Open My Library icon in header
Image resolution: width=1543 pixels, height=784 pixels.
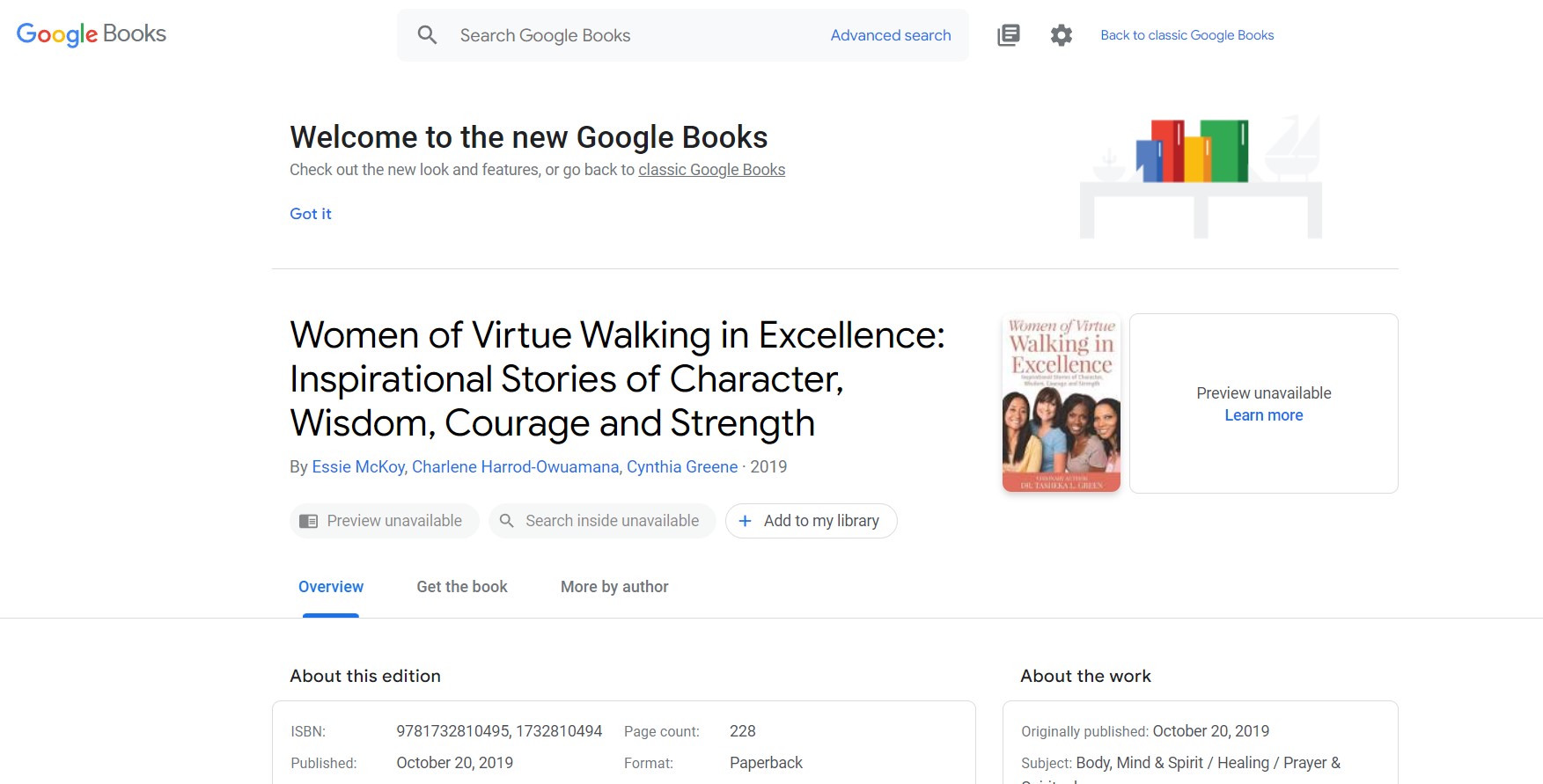(1008, 35)
